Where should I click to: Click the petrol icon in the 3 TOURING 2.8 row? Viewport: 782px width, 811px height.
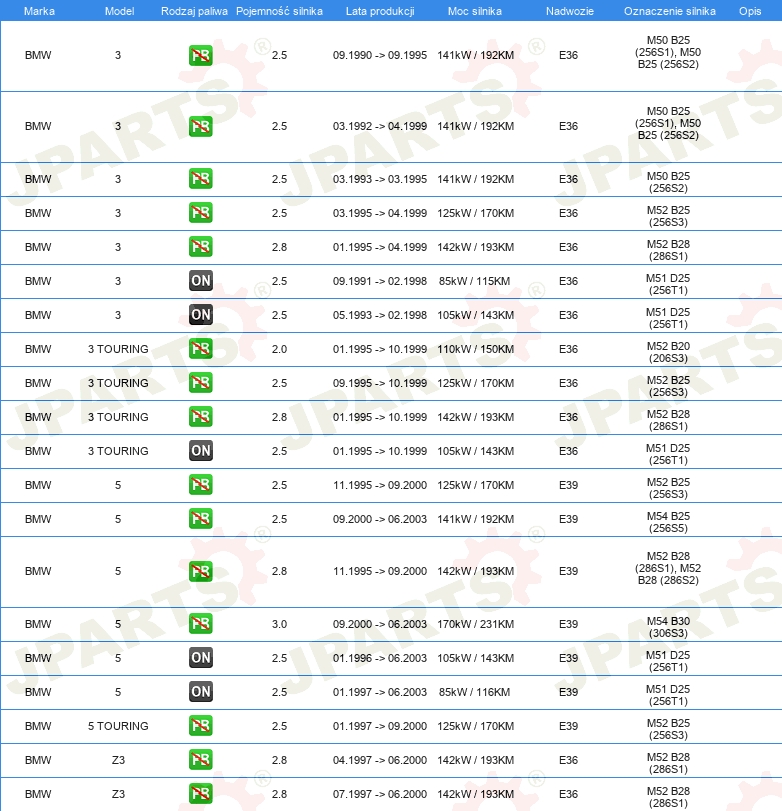tap(201, 417)
